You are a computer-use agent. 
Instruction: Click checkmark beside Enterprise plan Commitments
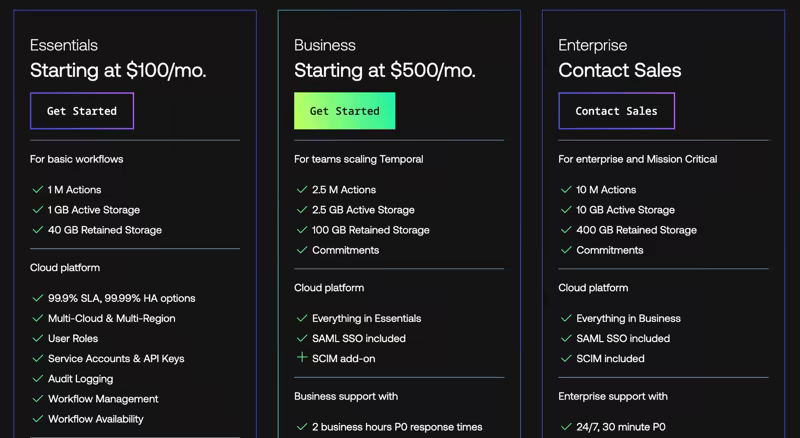(566, 250)
